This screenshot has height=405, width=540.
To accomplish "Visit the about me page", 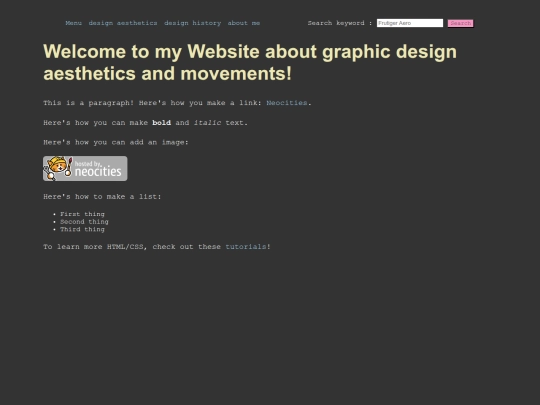I will [x=244, y=23].
